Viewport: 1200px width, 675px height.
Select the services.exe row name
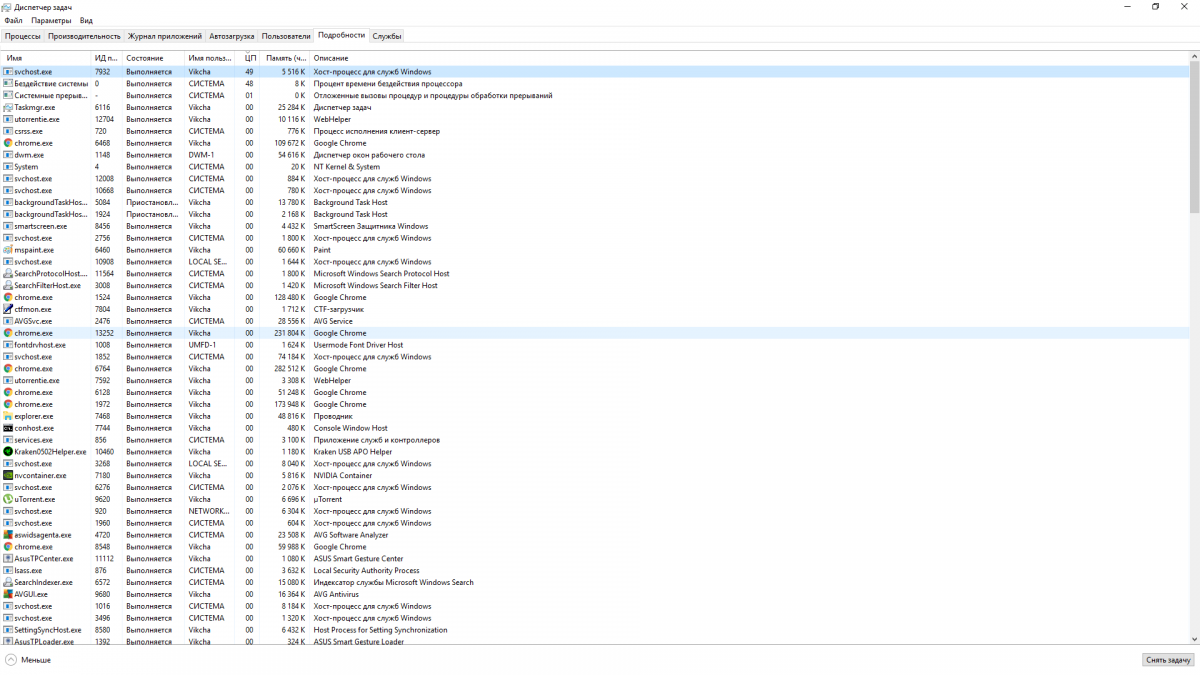[x=34, y=440]
